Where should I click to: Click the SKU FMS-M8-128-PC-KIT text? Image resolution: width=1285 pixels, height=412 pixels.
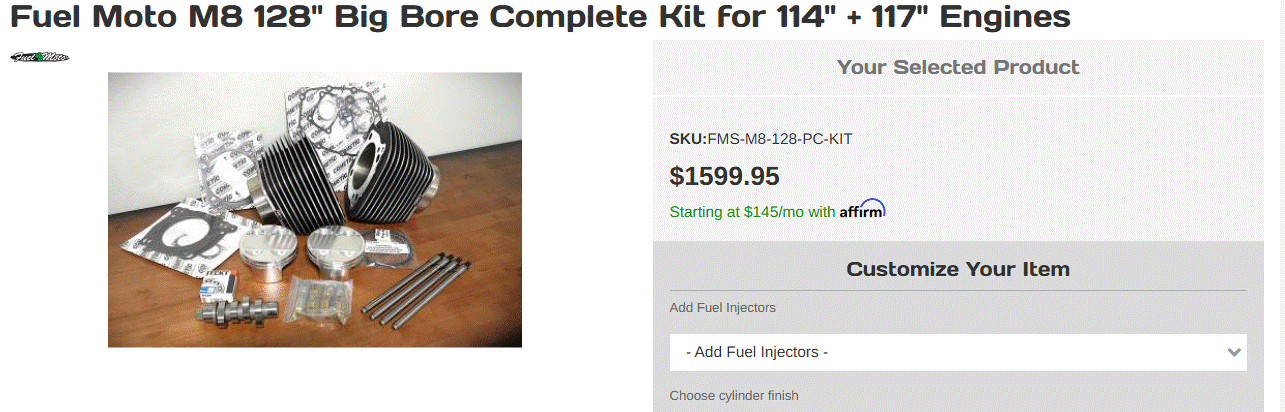pyautogui.click(x=760, y=139)
